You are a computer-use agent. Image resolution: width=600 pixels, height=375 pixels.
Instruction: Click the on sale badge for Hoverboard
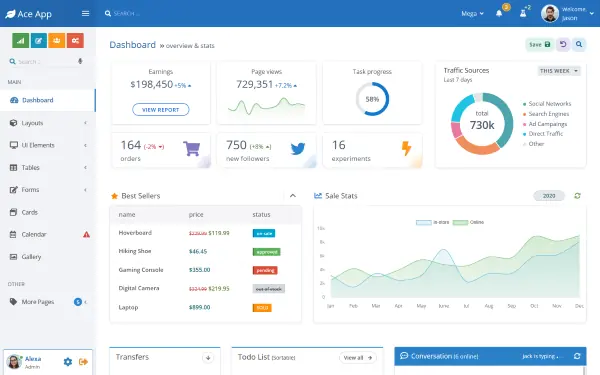tap(264, 233)
